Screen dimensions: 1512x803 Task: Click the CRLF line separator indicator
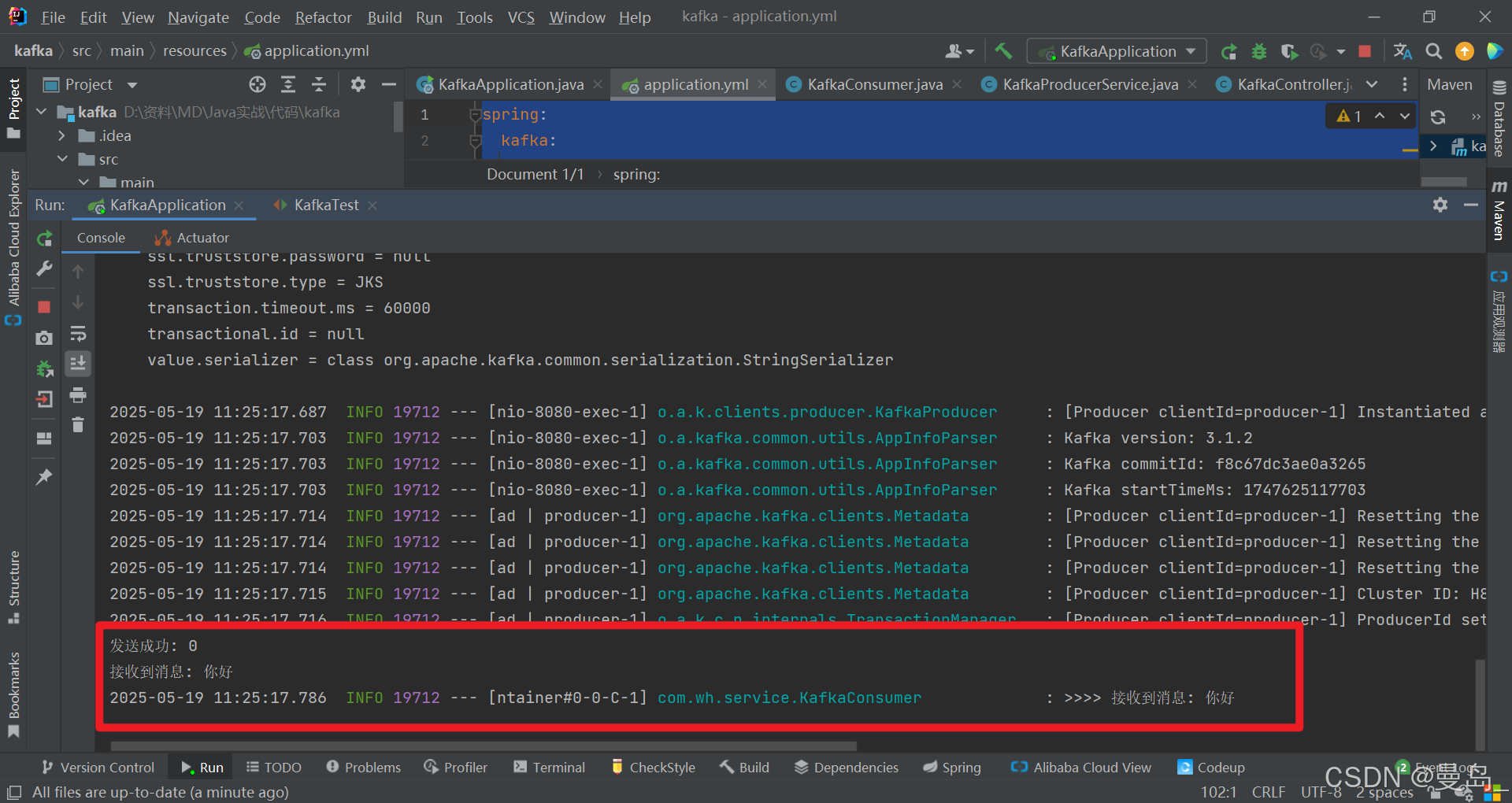[x=1268, y=792]
